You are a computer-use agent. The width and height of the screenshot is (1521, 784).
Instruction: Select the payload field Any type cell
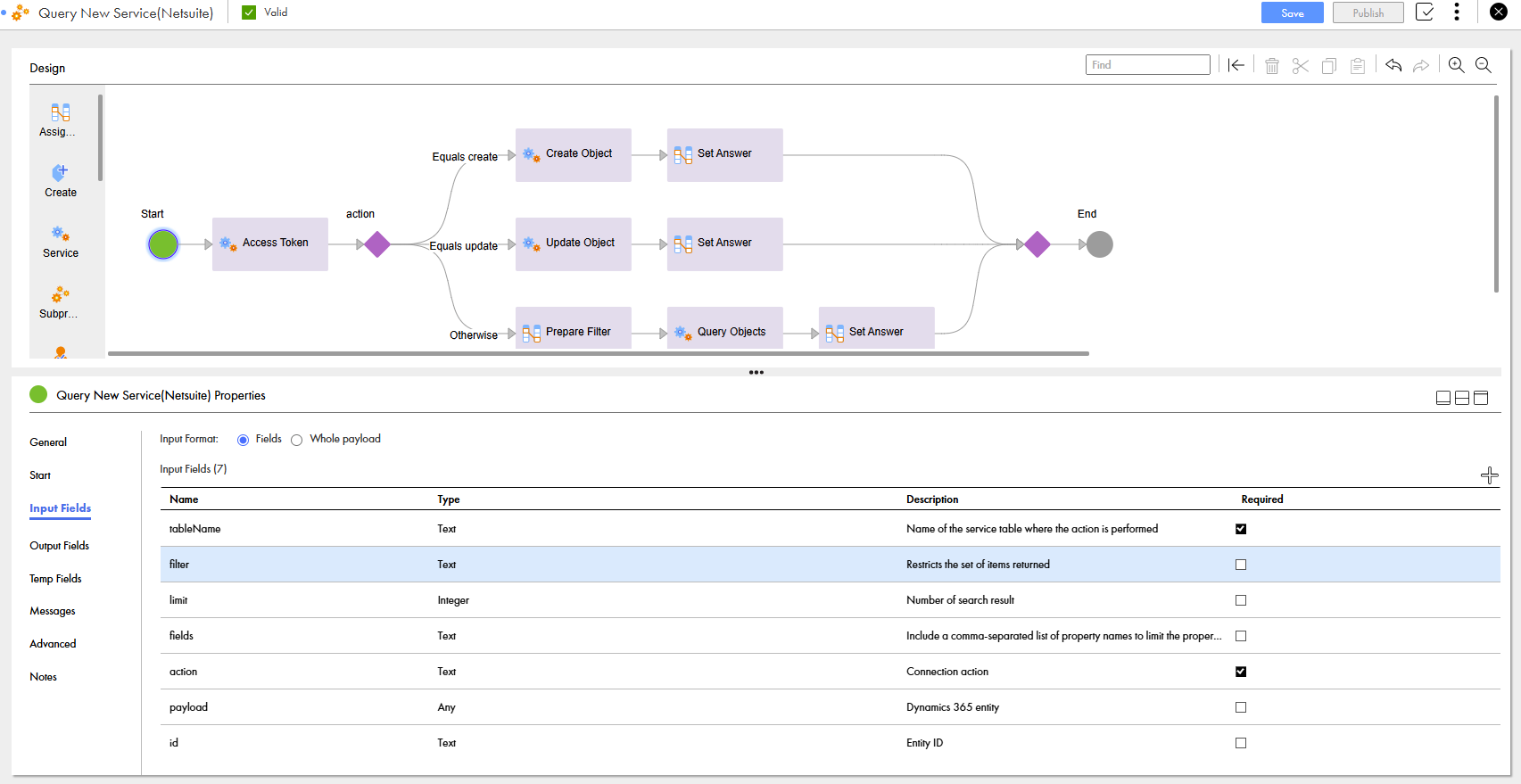pos(446,707)
